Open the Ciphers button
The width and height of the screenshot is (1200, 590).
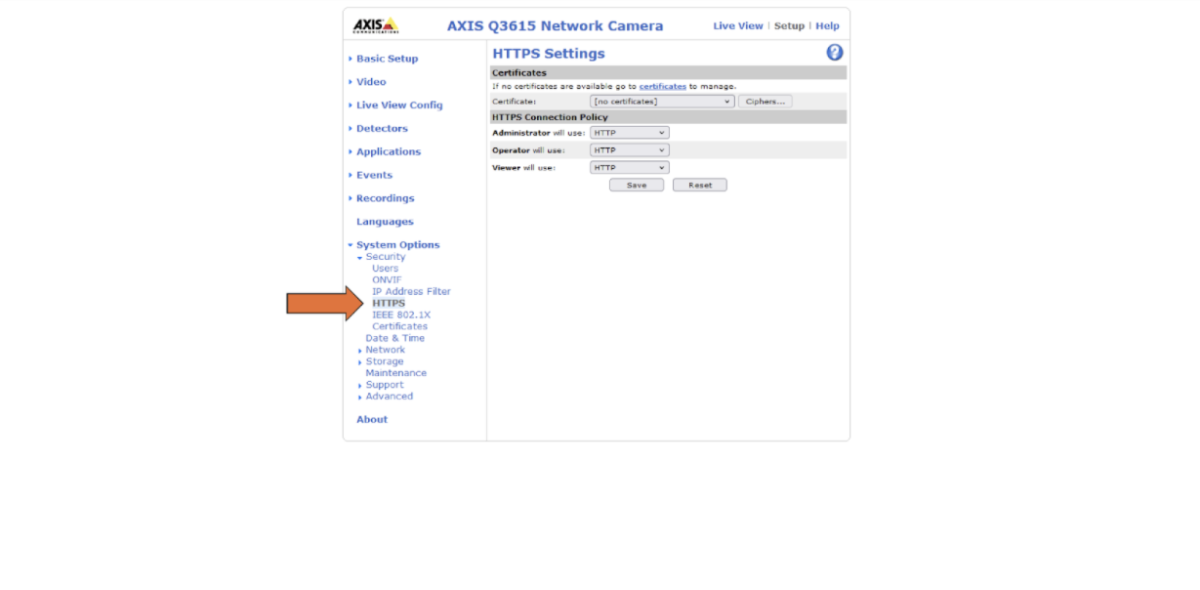(765, 101)
